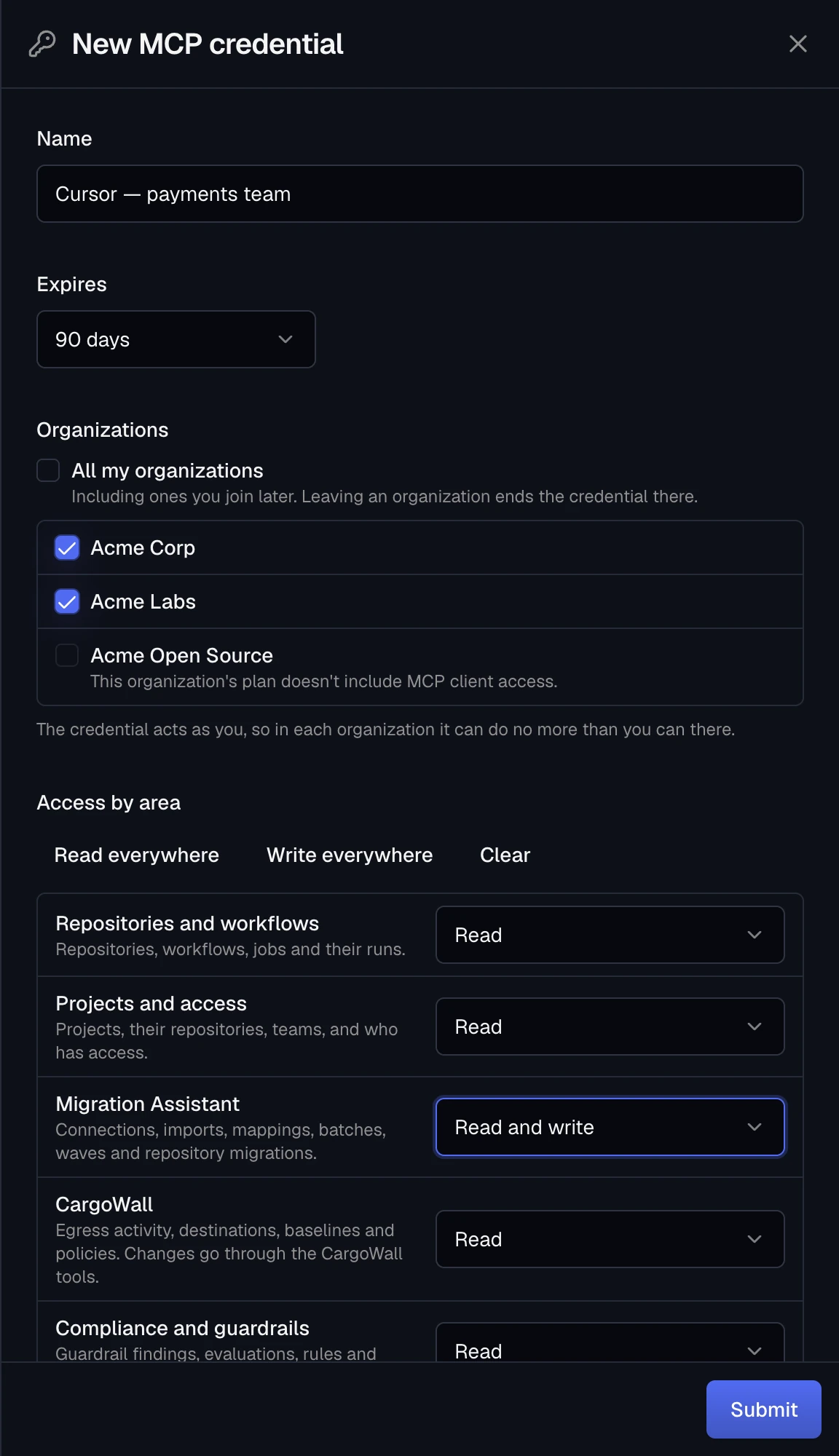Screen dimensions: 839x1456
Task: Open the CargoWall Read access dropdown
Action: point(610,1239)
